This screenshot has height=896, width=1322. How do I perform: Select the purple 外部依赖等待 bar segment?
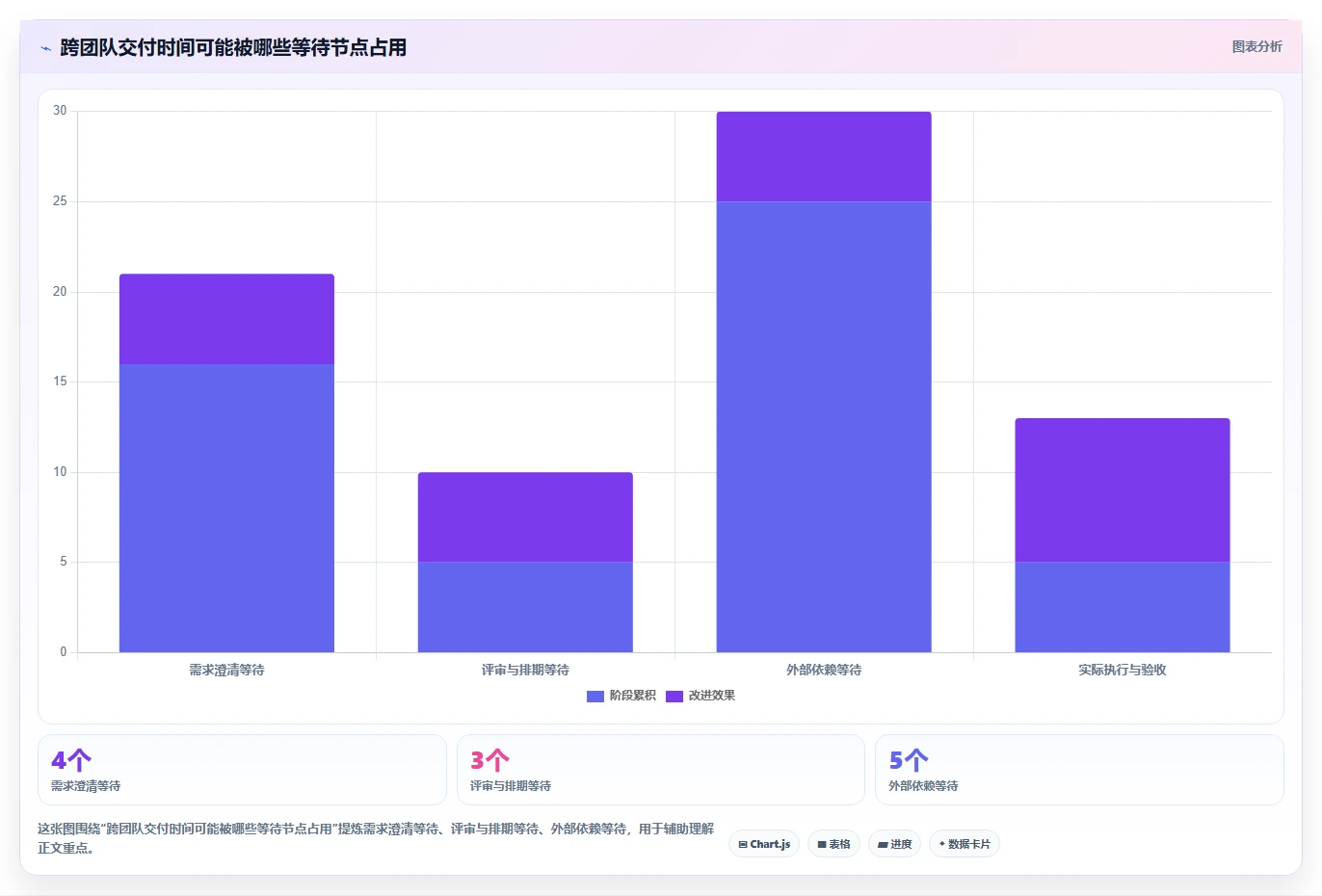coord(824,156)
